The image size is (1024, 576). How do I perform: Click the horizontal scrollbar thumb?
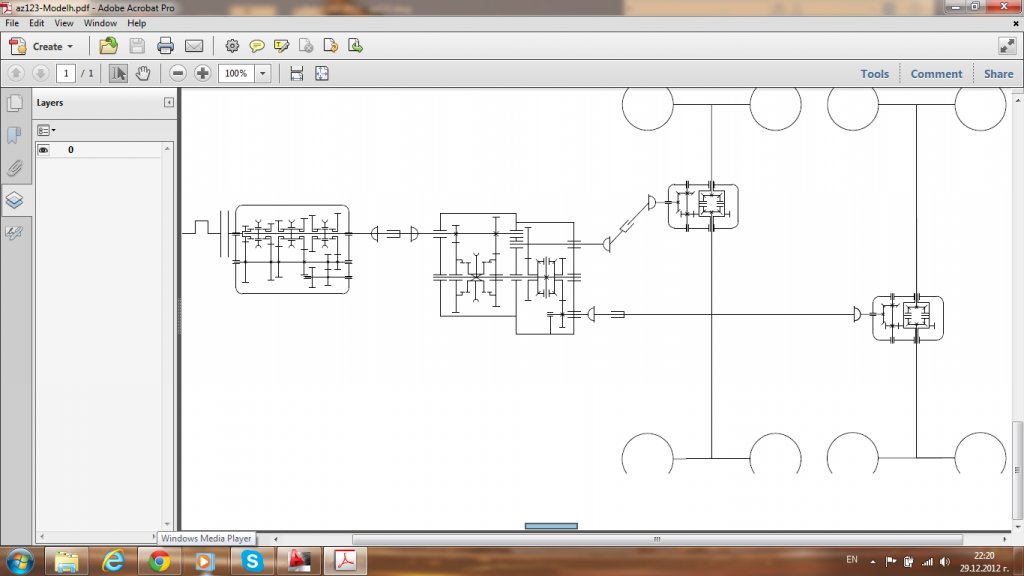(551, 526)
